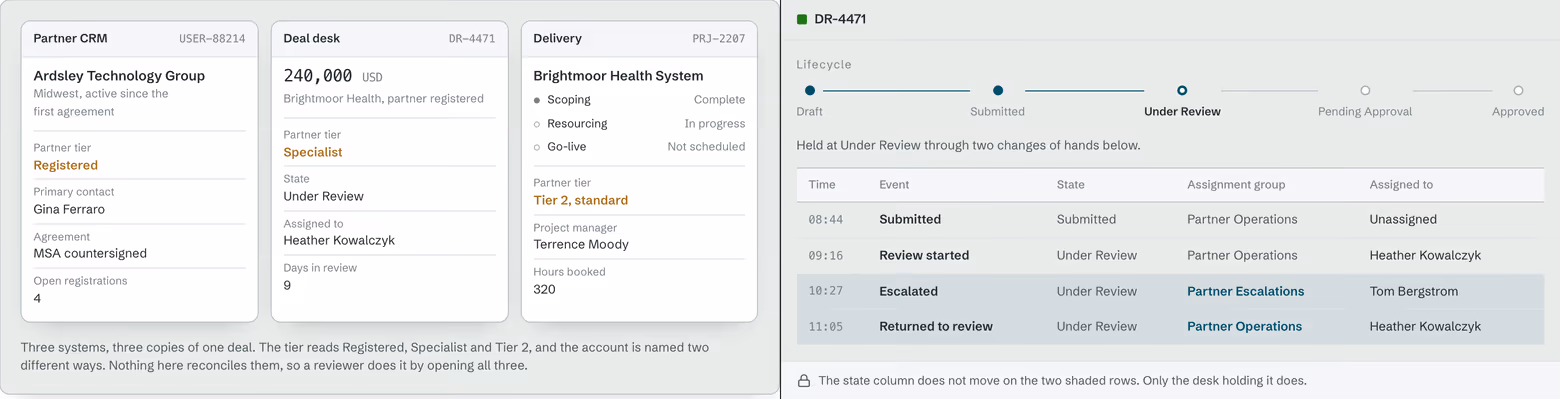Click Partner Operations in the 08:44 row
This screenshot has height=399, width=1560.
[x=1242, y=219]
